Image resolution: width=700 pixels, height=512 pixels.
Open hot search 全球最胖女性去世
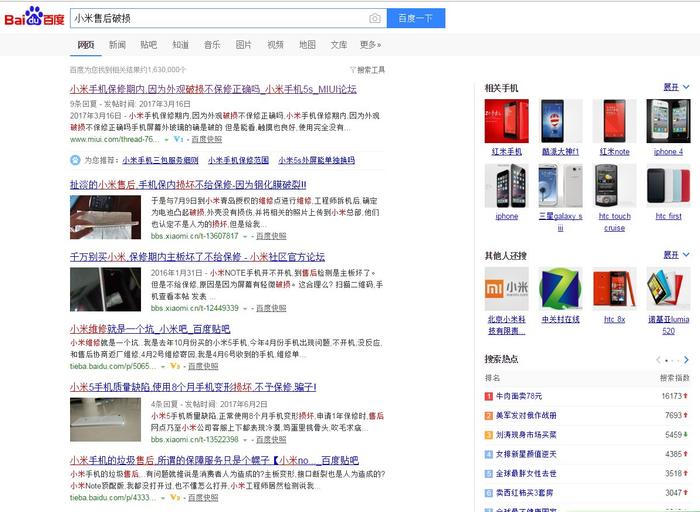[x=526, y=473]
